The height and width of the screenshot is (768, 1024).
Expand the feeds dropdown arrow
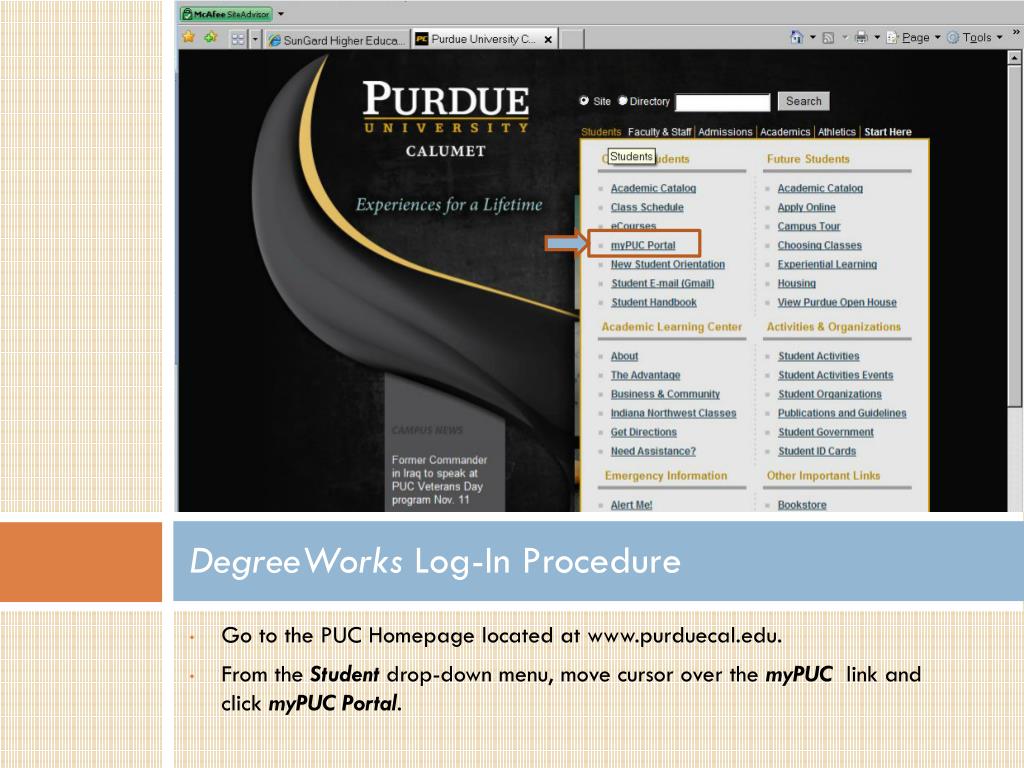844,37
